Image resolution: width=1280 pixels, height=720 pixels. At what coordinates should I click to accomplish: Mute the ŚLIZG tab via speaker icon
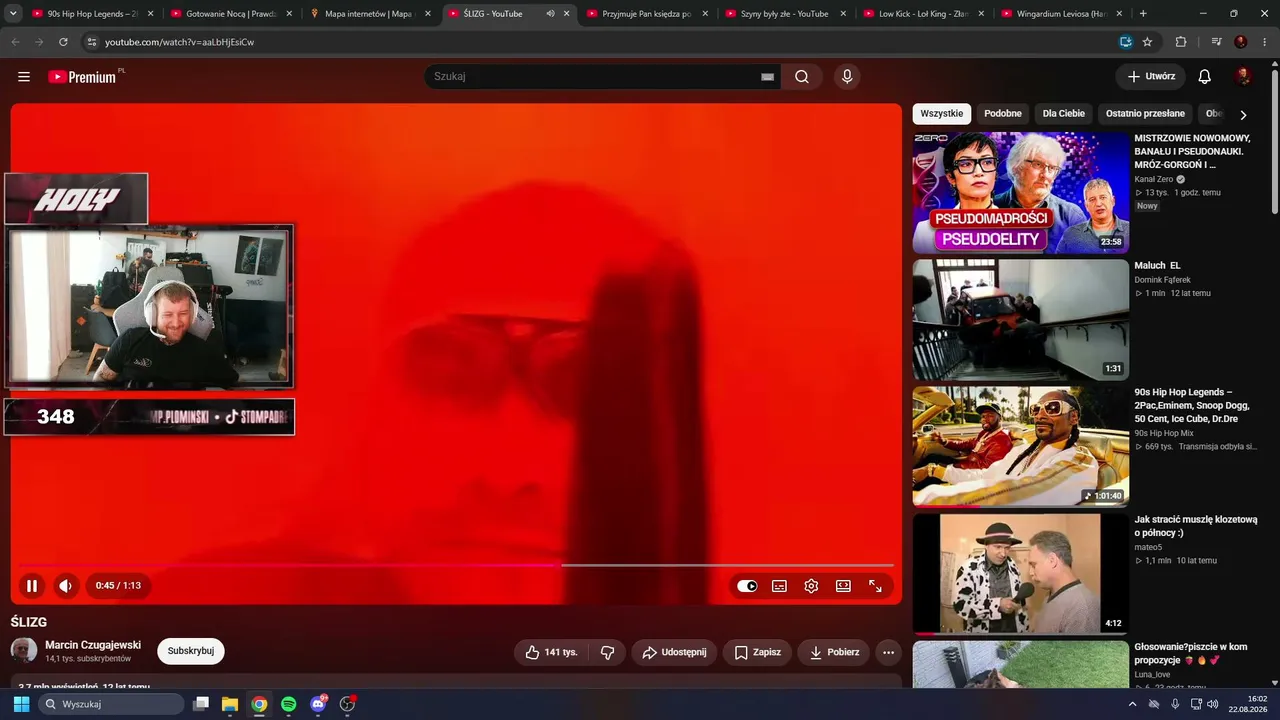pyautogui.click(x=550, y=14)
